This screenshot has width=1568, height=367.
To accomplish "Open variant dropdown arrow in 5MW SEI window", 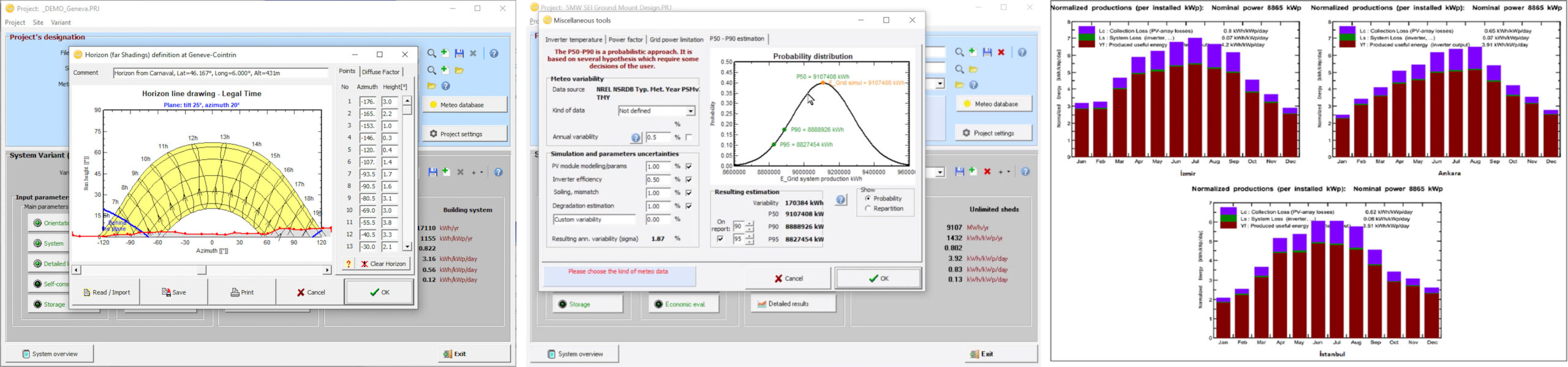I will click(940, 172).
